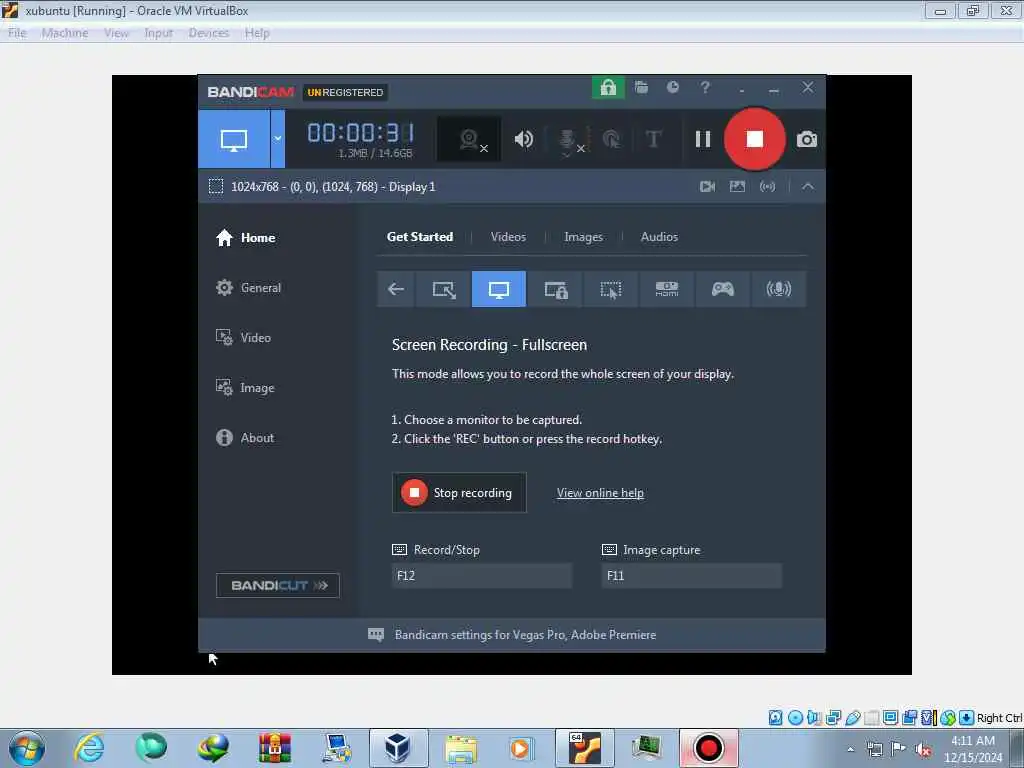Show hidden tray icons arrow
Viewport: 1024px width, 768px height.
850,749
